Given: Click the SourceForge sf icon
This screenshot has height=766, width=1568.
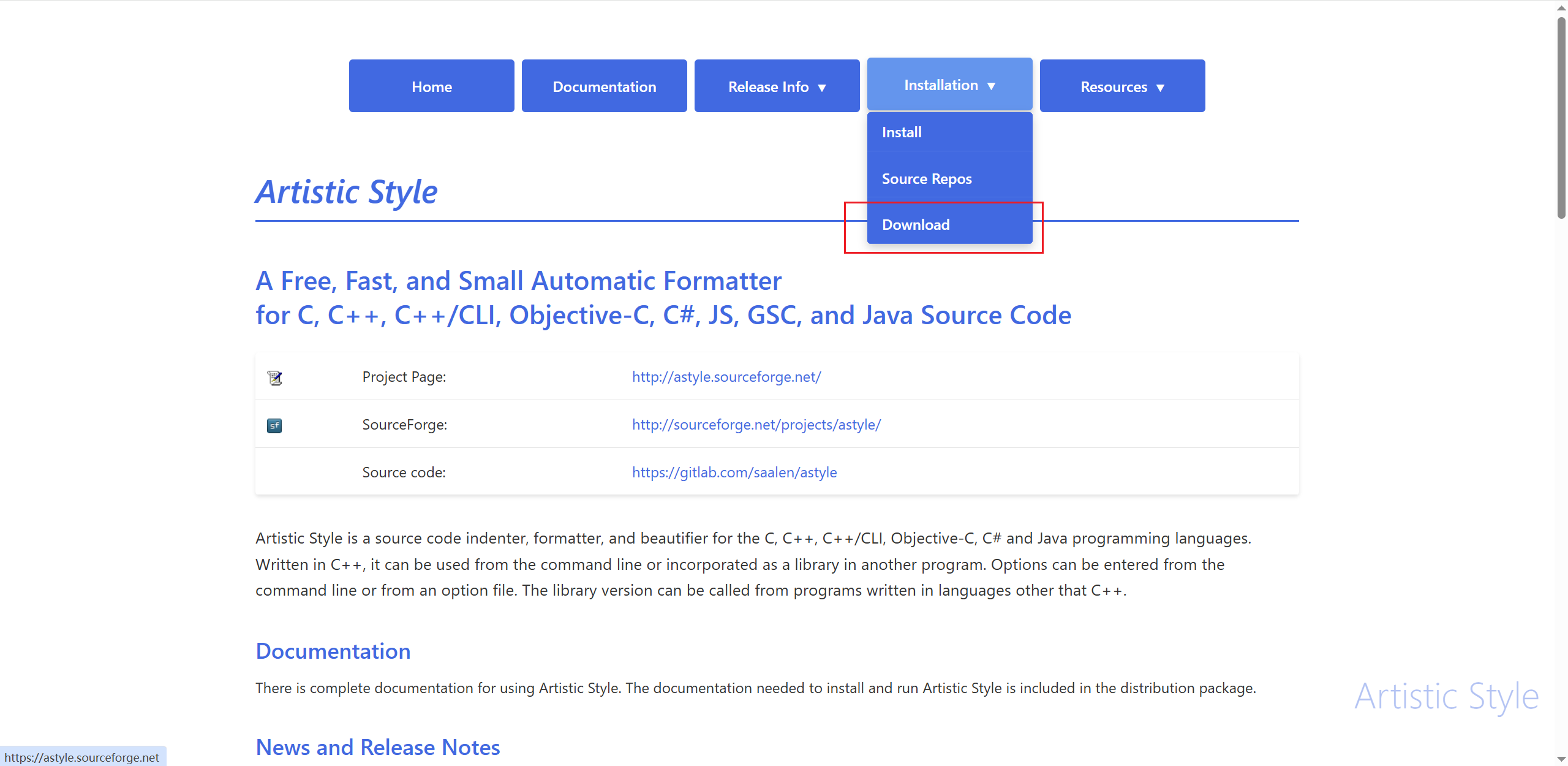Looking at the screenshot, I should (x=274, y=425).
